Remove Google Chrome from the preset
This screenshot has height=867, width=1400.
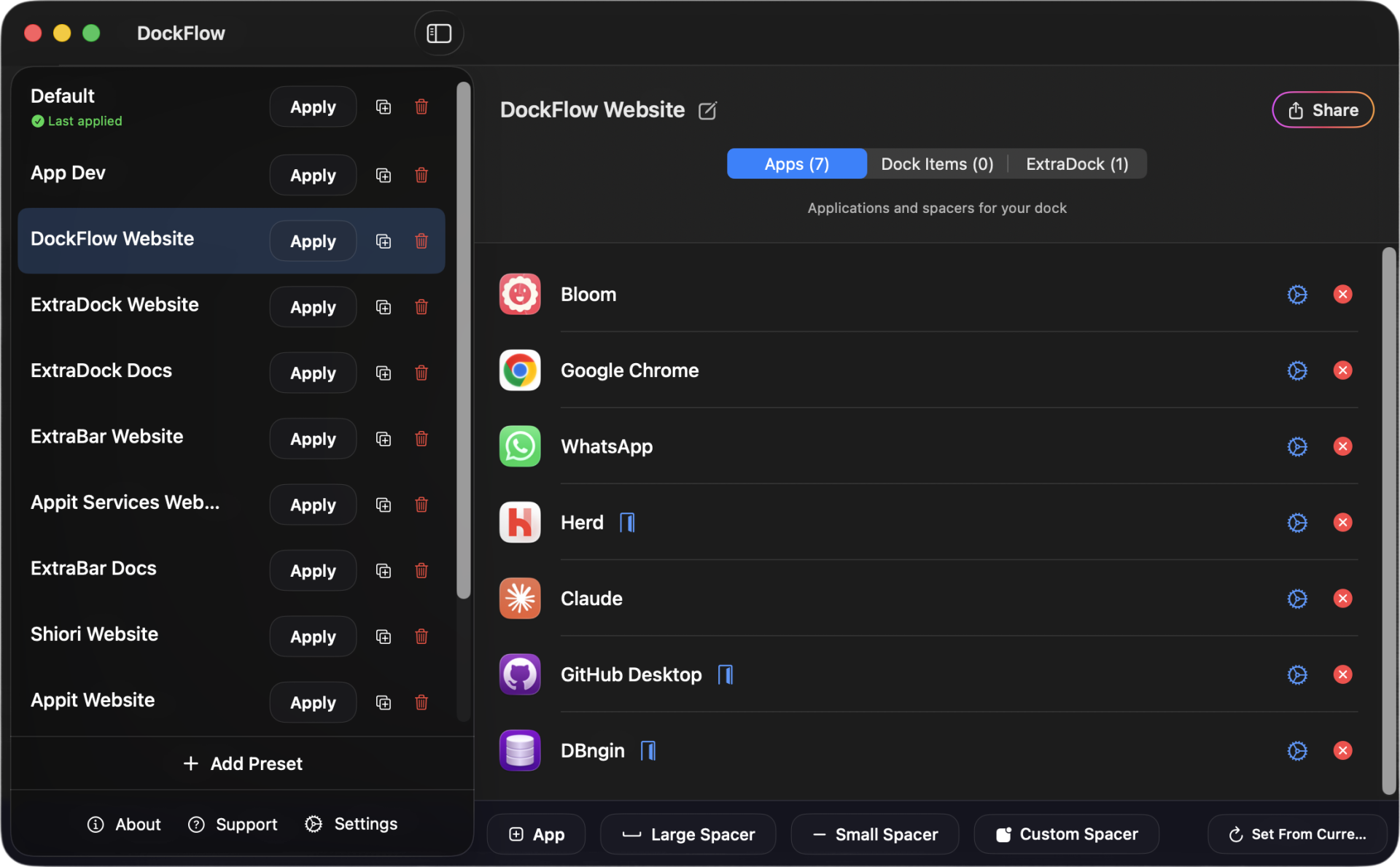pos(1342,370)
